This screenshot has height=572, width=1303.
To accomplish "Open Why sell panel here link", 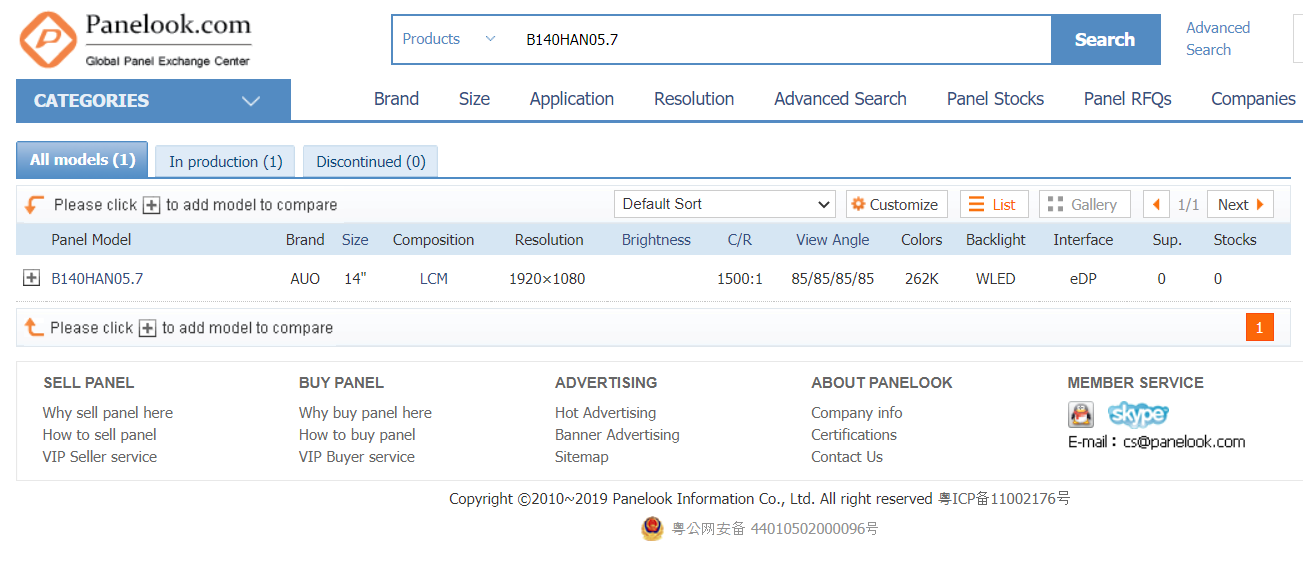I will coord(108,413).
